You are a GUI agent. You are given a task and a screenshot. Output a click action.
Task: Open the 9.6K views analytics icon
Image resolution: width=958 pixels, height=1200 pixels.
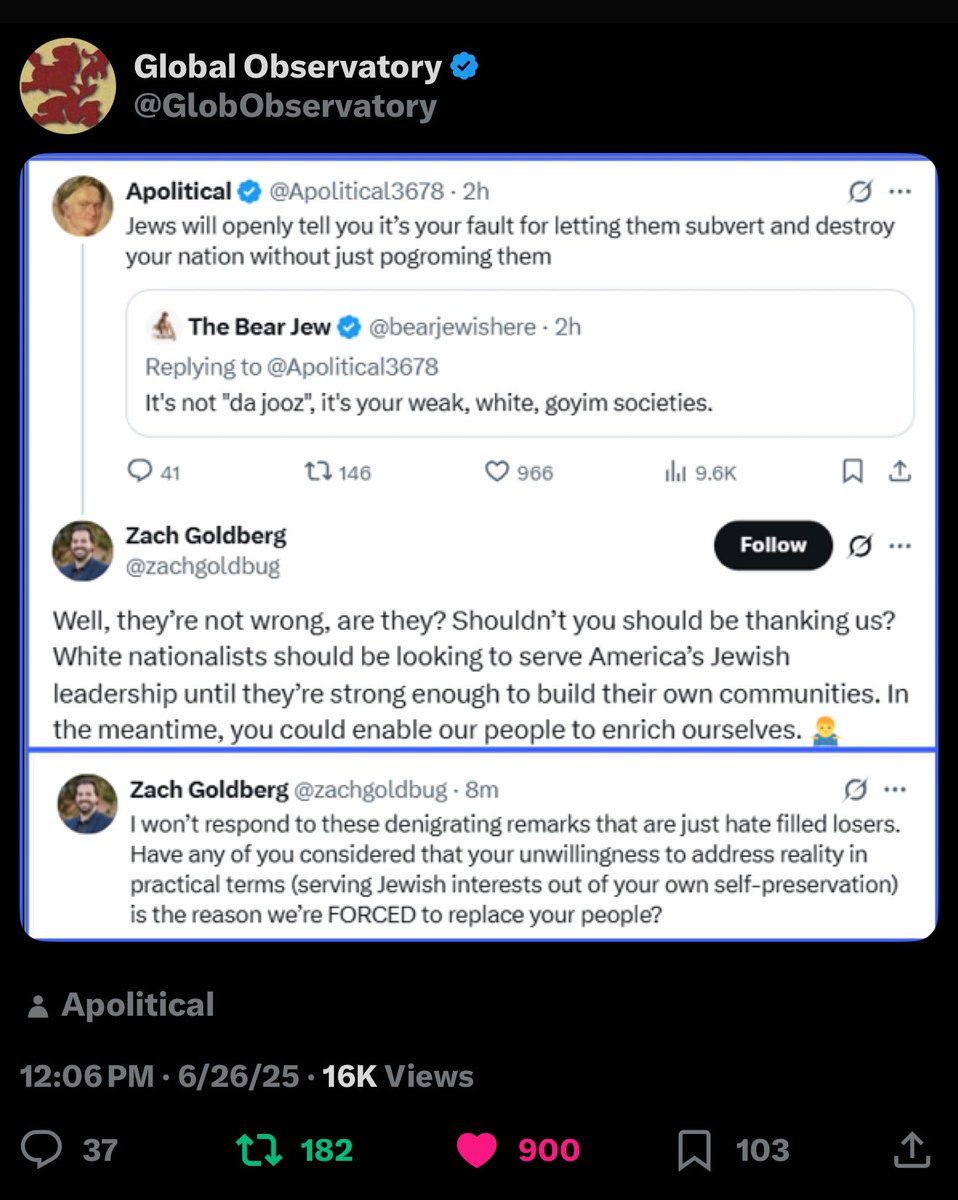(673, 472)
